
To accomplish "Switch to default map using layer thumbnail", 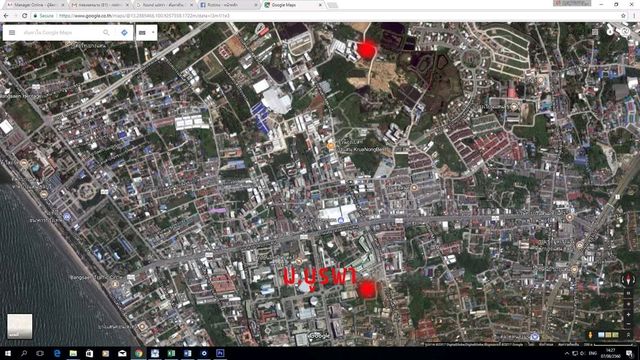I will (x=20, y=326).
